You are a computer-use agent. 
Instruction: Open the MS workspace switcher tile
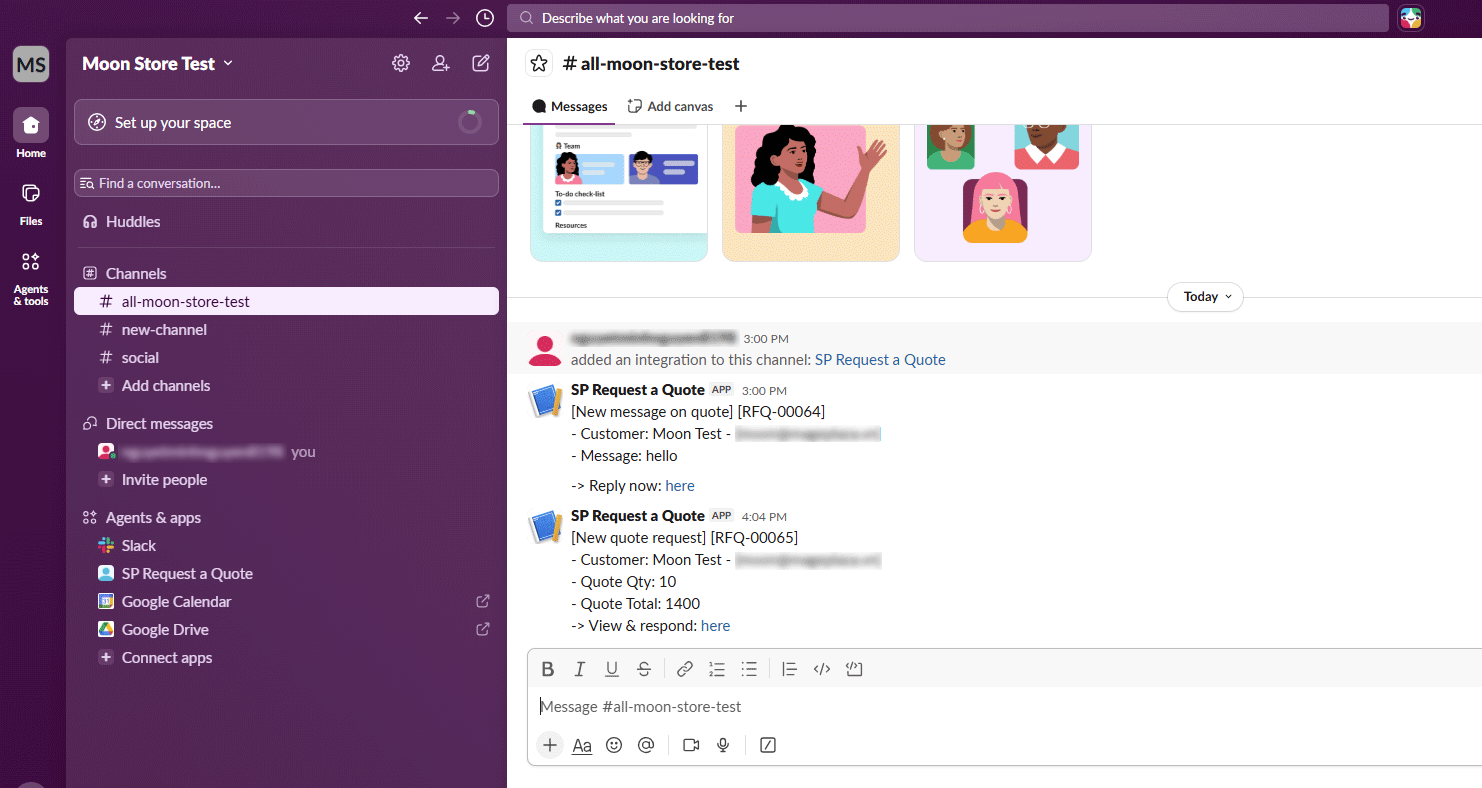pyautogui.click(x=31, y=65)
